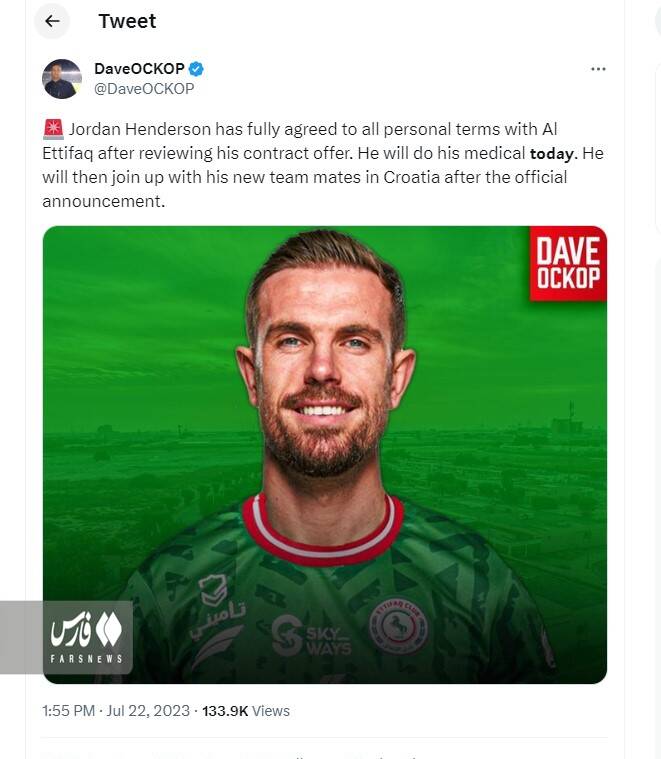Image resolution: width=661 pixels, height=759 pixels.
Task: Open the DaveOCKOP display name link
Action: [x=139, y=69]
